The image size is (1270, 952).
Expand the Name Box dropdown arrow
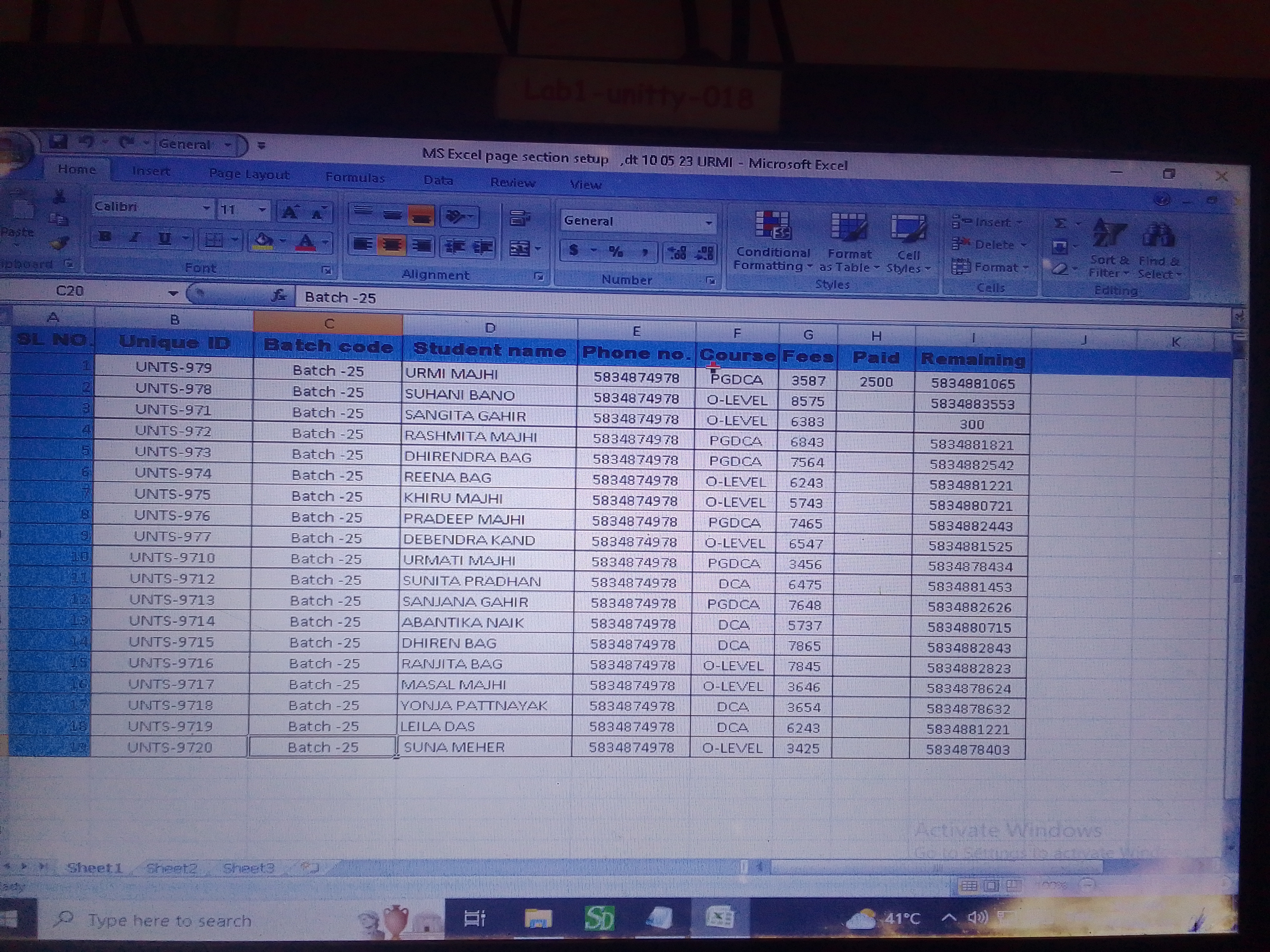coord(173,294)
